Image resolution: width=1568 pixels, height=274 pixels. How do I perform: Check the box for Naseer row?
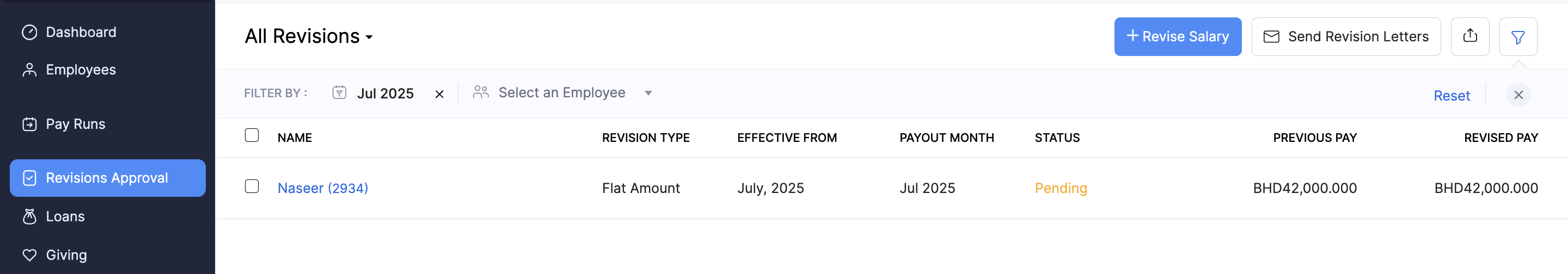[x=252, y=186]
